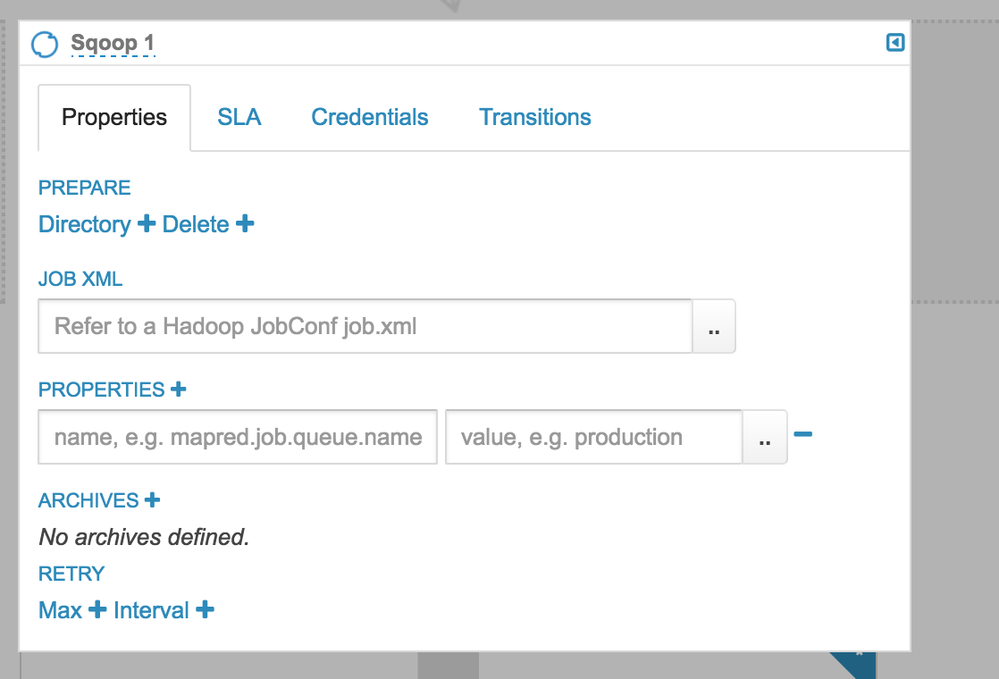
Task: Add a new property with the PROPERTIES plus
Action: click(178, 389)
